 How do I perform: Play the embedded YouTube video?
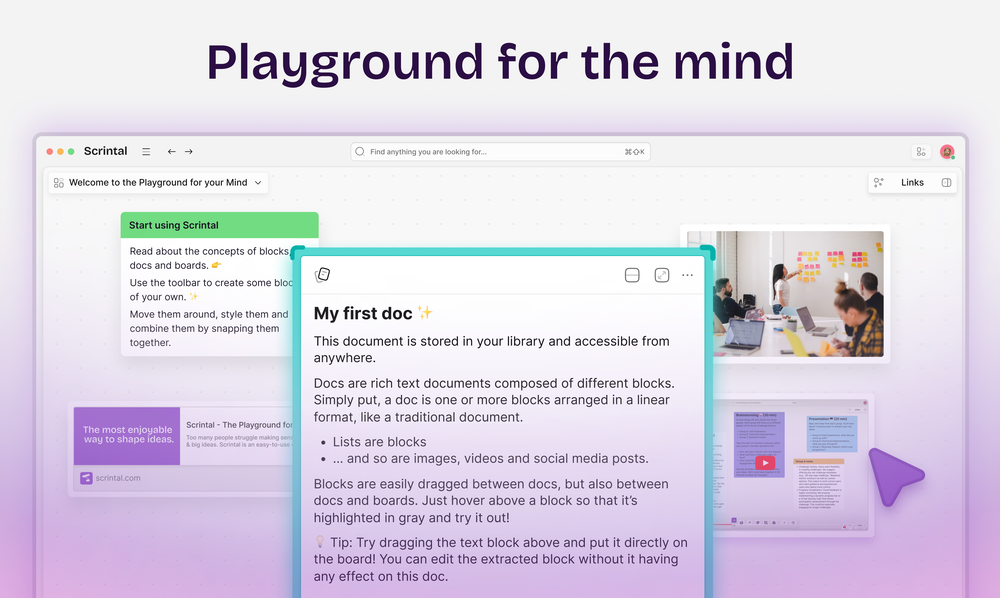(x=764, y=462)
